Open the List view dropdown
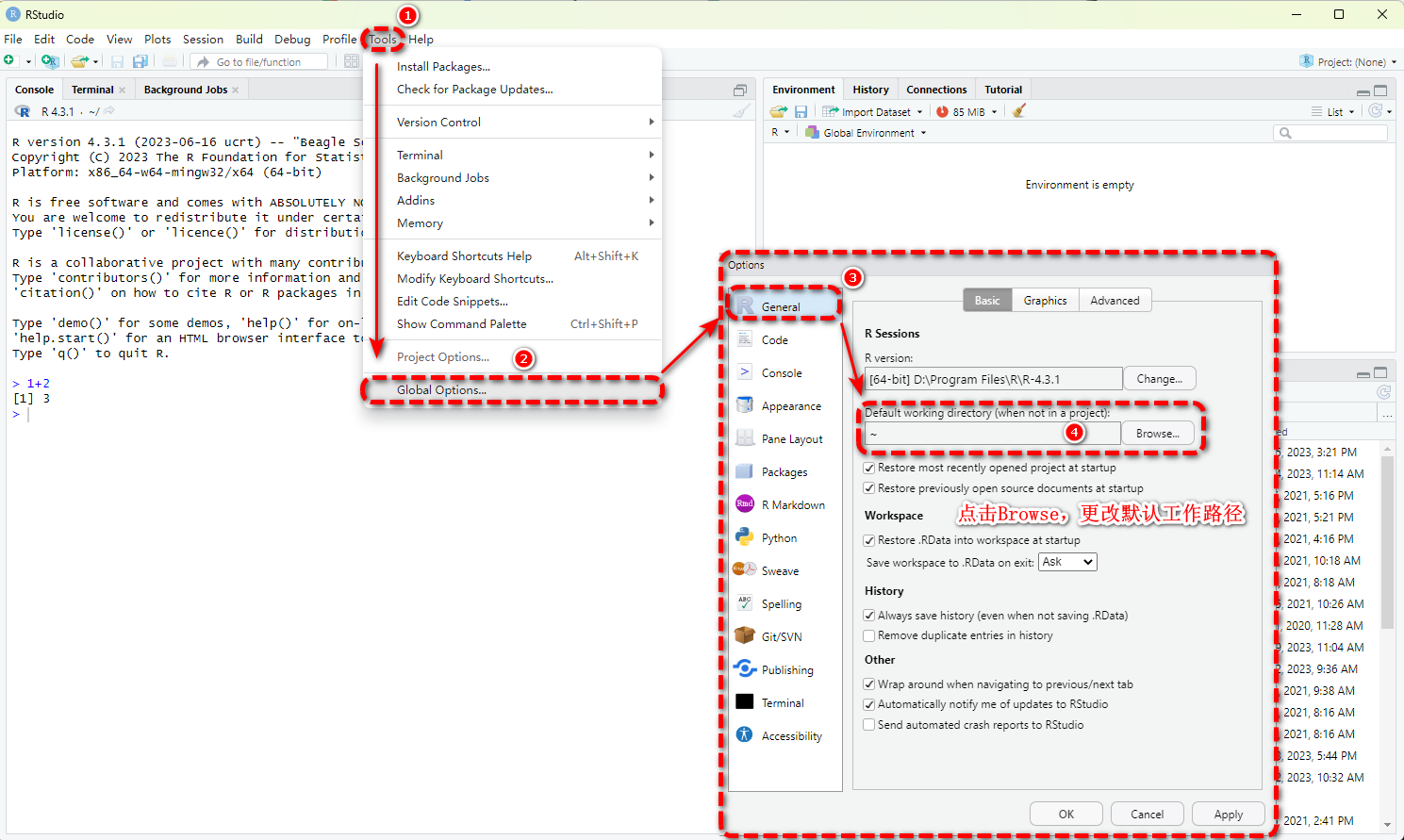 (x=1333, y=111)
